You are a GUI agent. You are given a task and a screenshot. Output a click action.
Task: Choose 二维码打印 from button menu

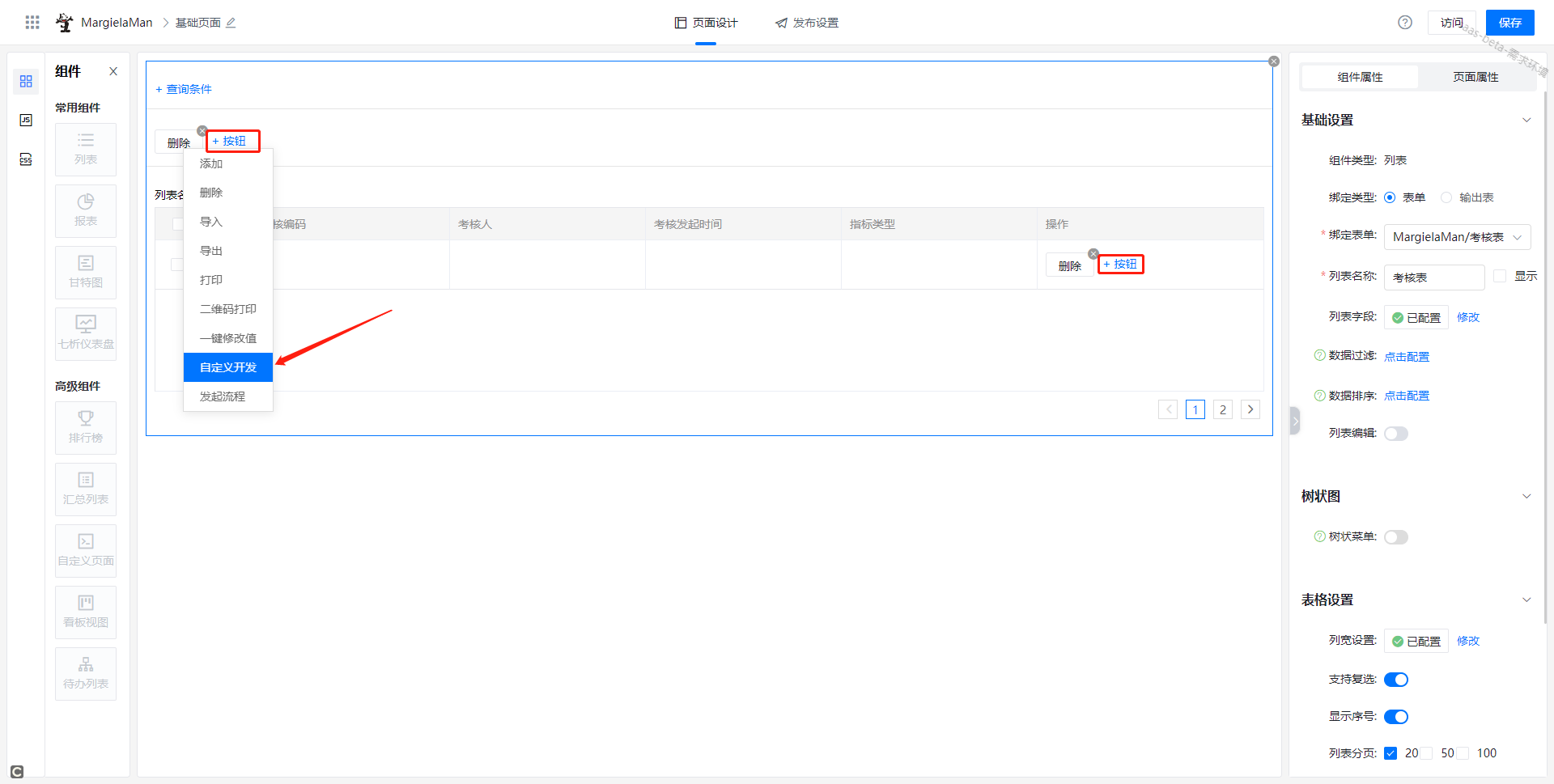228,309
